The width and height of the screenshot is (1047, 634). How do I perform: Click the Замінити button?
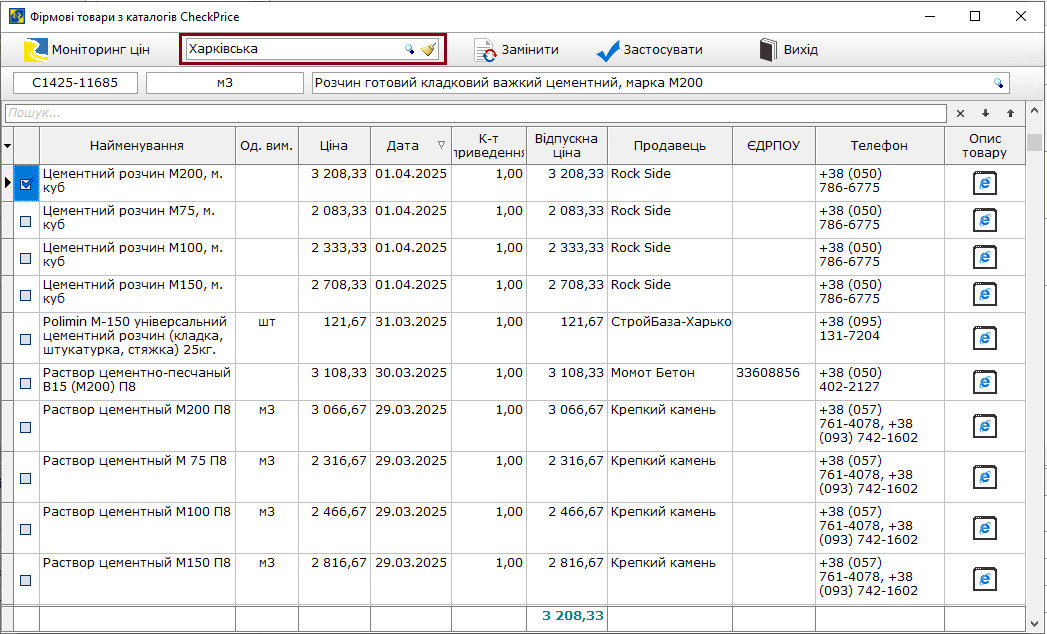pos(516,49)
